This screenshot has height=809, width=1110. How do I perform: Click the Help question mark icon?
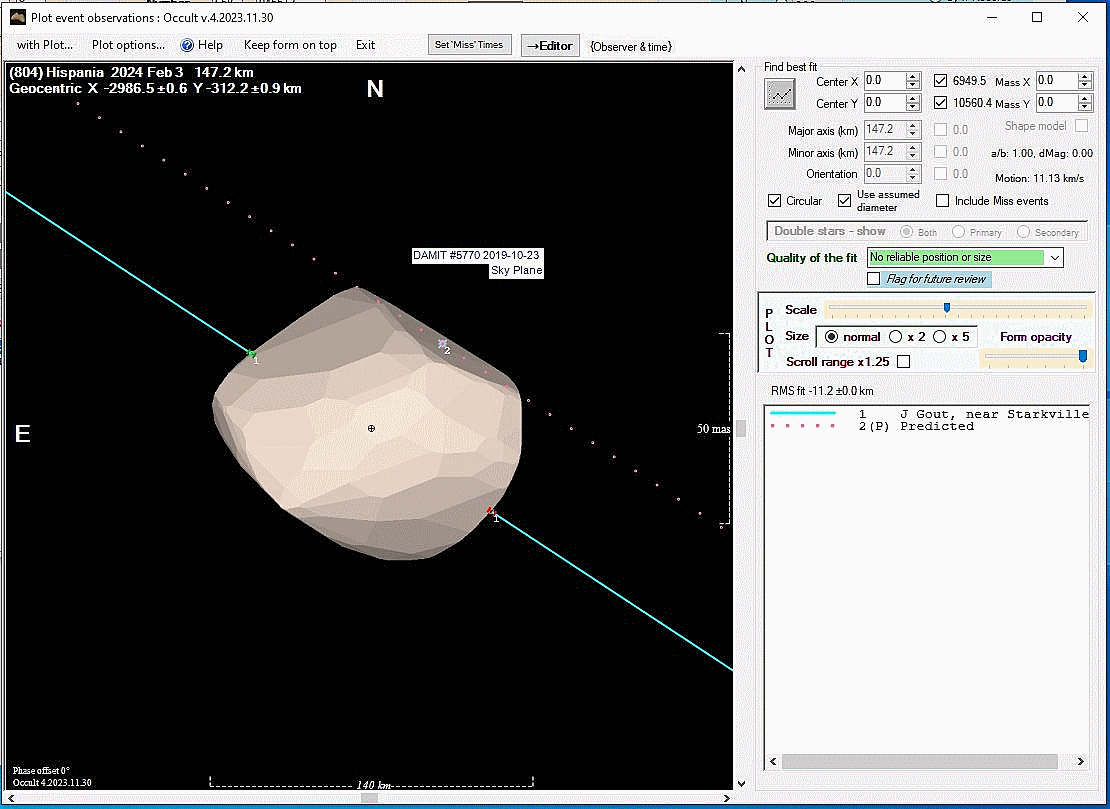click(187, 45)
